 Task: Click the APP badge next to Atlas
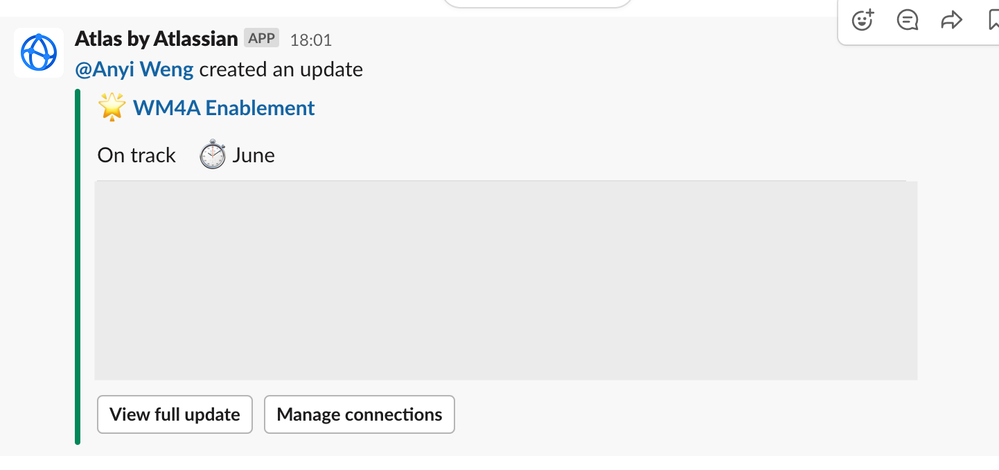(261, 38)
